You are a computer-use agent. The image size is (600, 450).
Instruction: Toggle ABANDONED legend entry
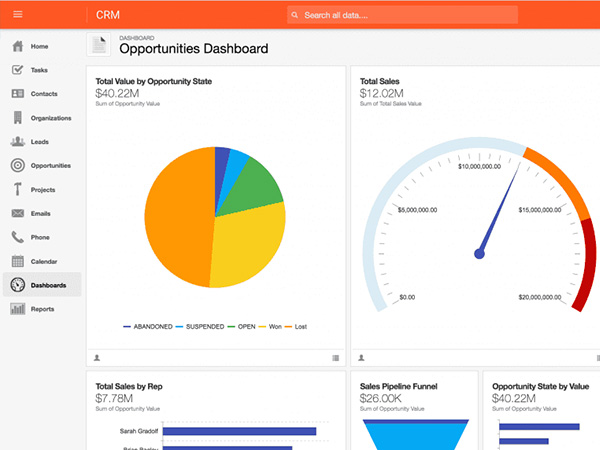click(148, 326)
